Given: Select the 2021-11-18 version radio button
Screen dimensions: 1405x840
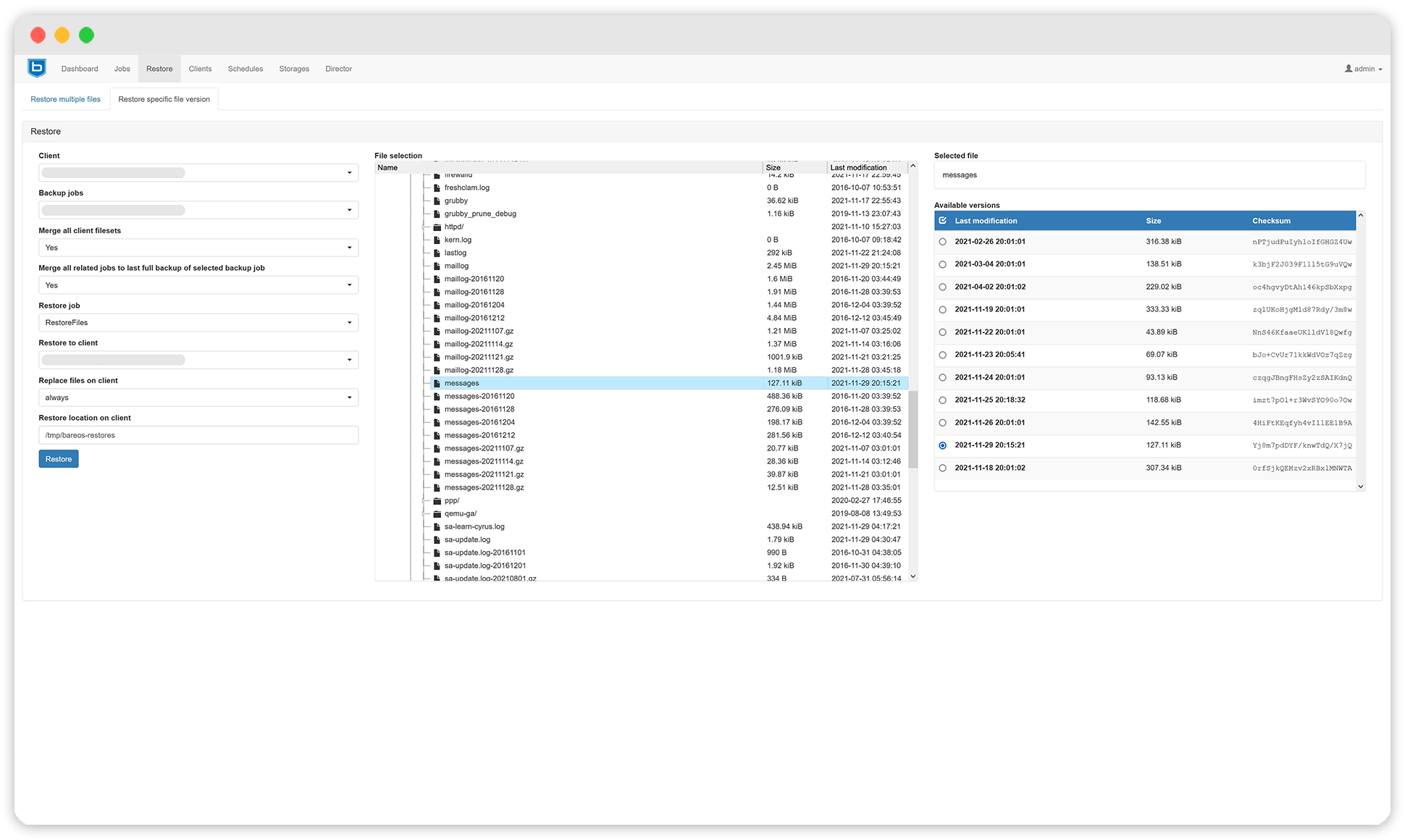Looking at the screenshot, I should pyautogui.click(x=942, y=468).
